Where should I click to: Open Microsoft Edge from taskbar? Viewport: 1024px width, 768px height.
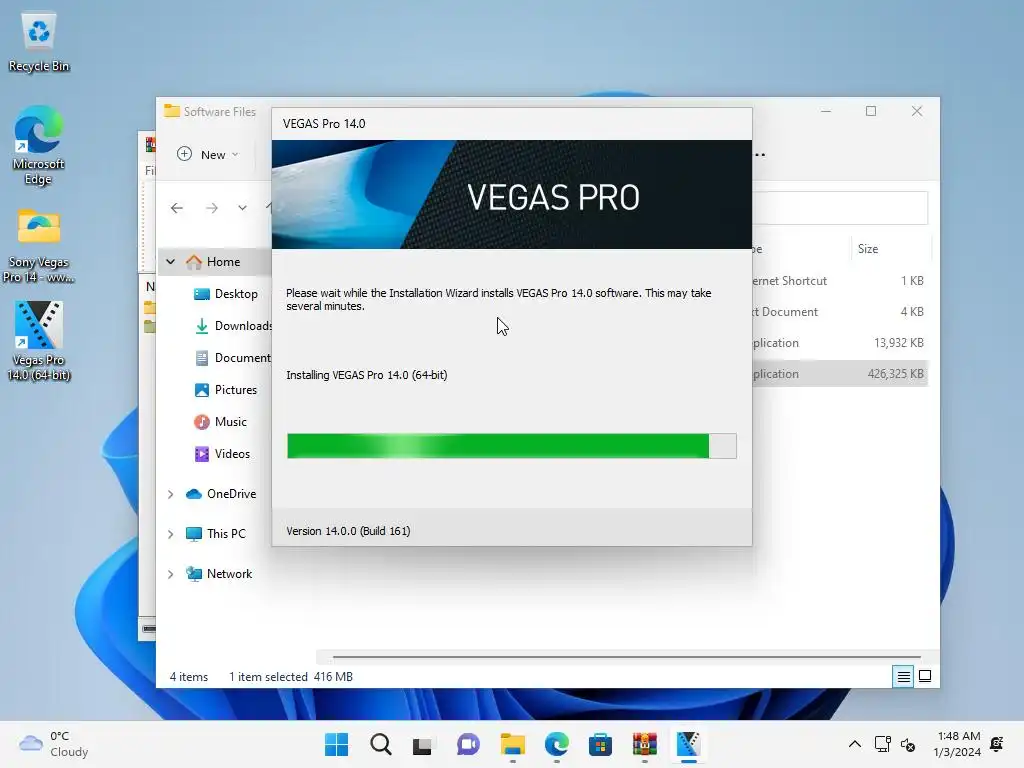click(556, 744)
